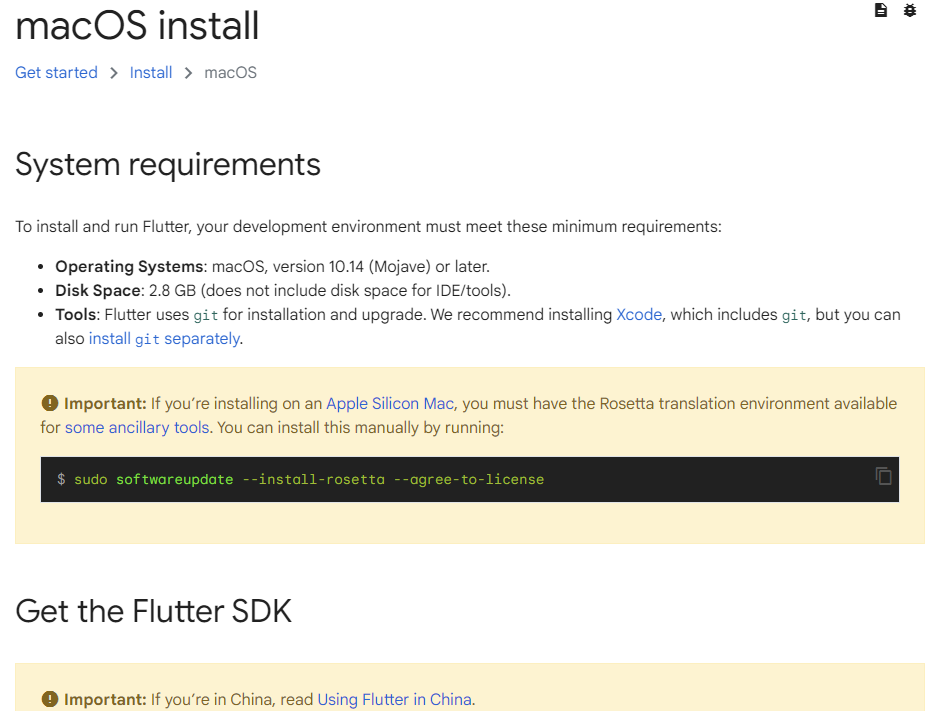Image resolution: width=935 pixels, height=711 pixels.
Task: Click the macOS breadcrumb item
Action: [230, 73]
